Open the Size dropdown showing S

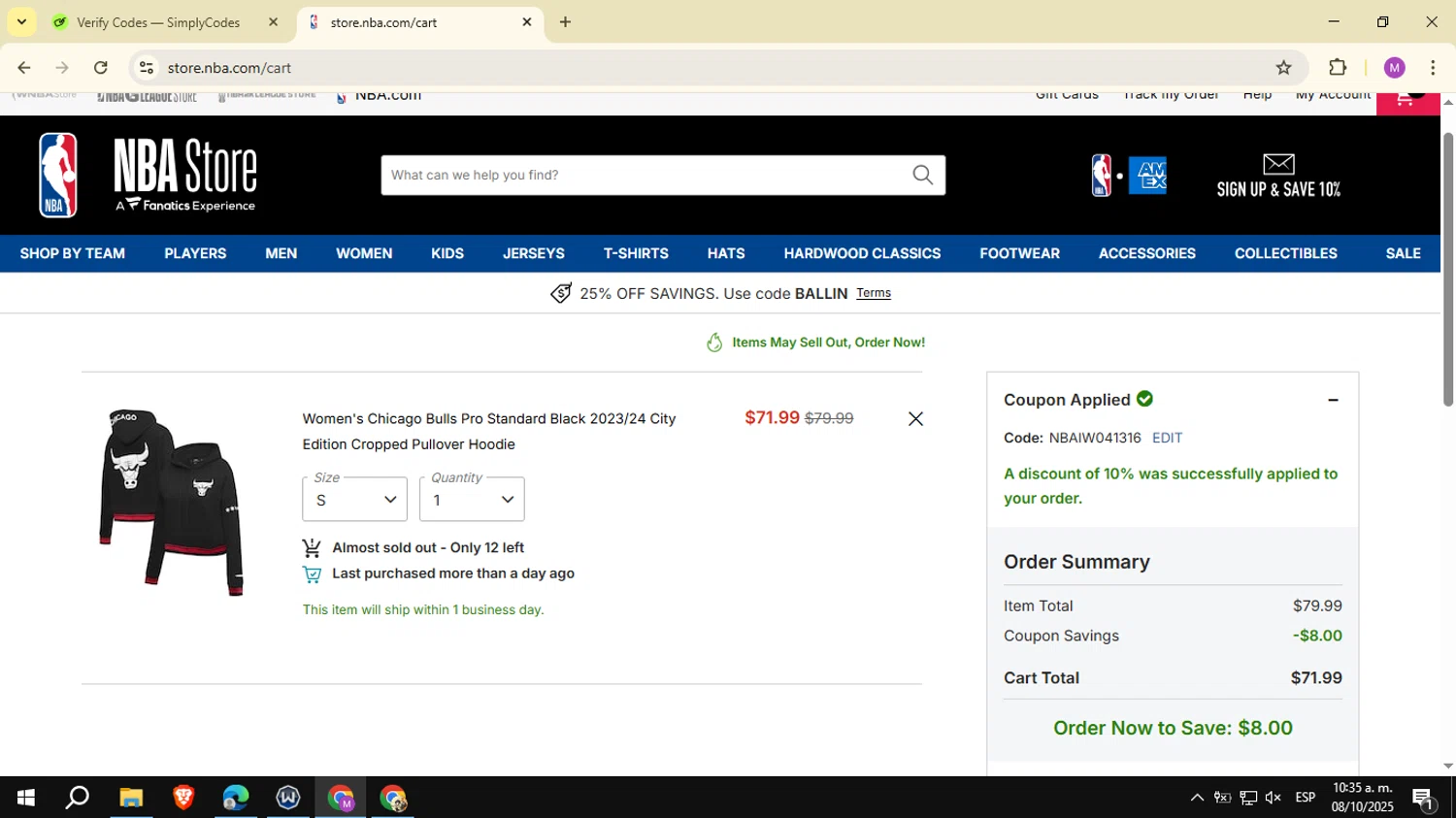coord(354,499)
